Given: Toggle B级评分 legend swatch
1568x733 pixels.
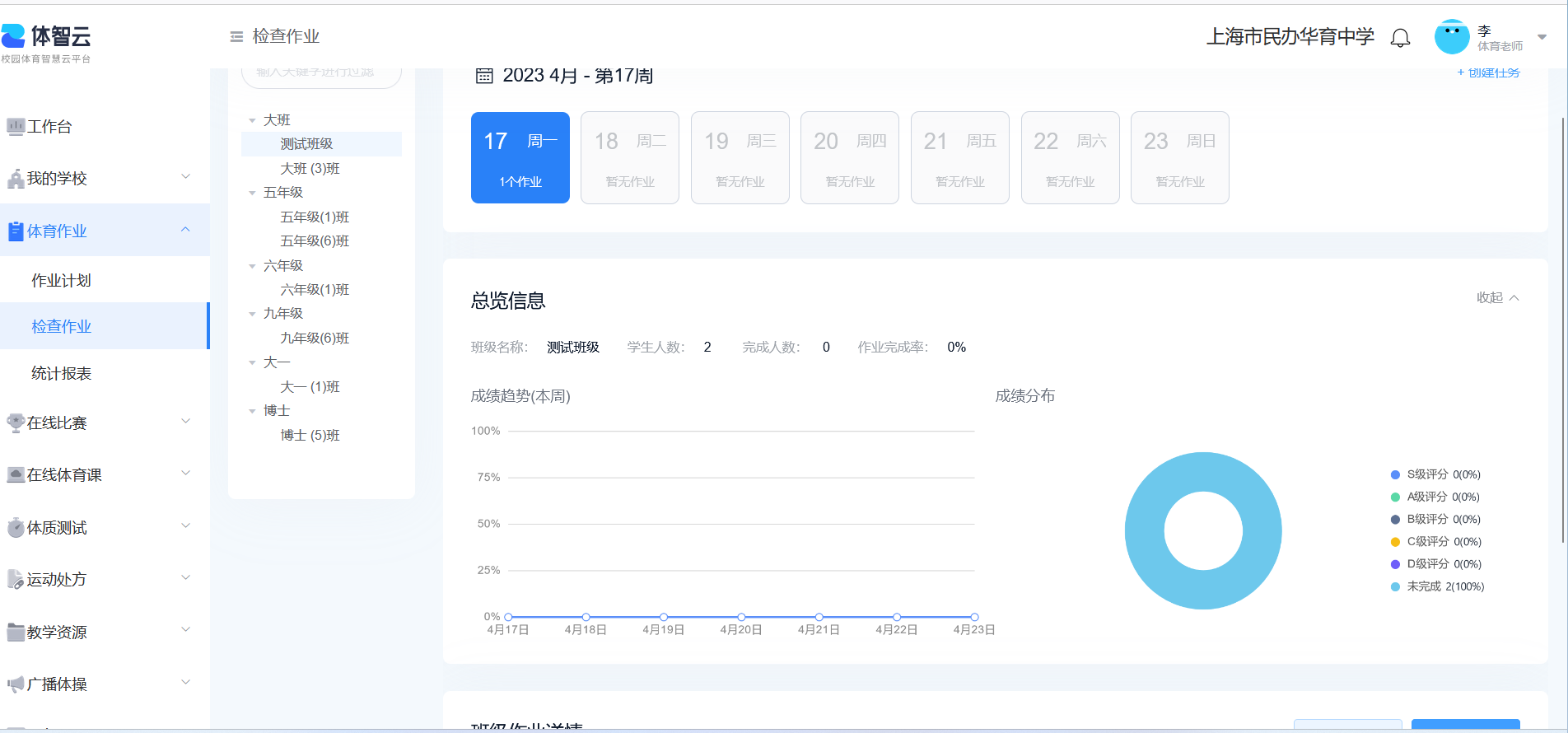Looking at the screenshot, I should click(x=1395, y=519).
